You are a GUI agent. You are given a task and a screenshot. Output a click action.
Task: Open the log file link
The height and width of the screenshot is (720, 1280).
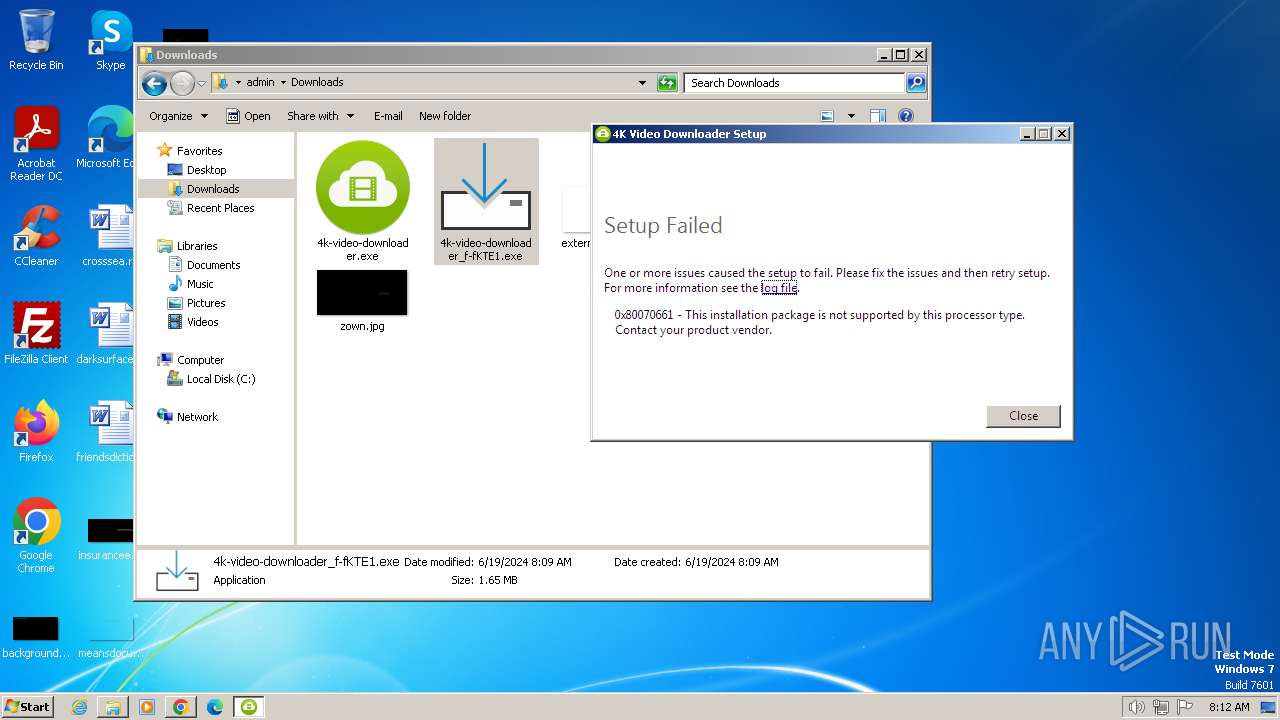pos(779,288)
